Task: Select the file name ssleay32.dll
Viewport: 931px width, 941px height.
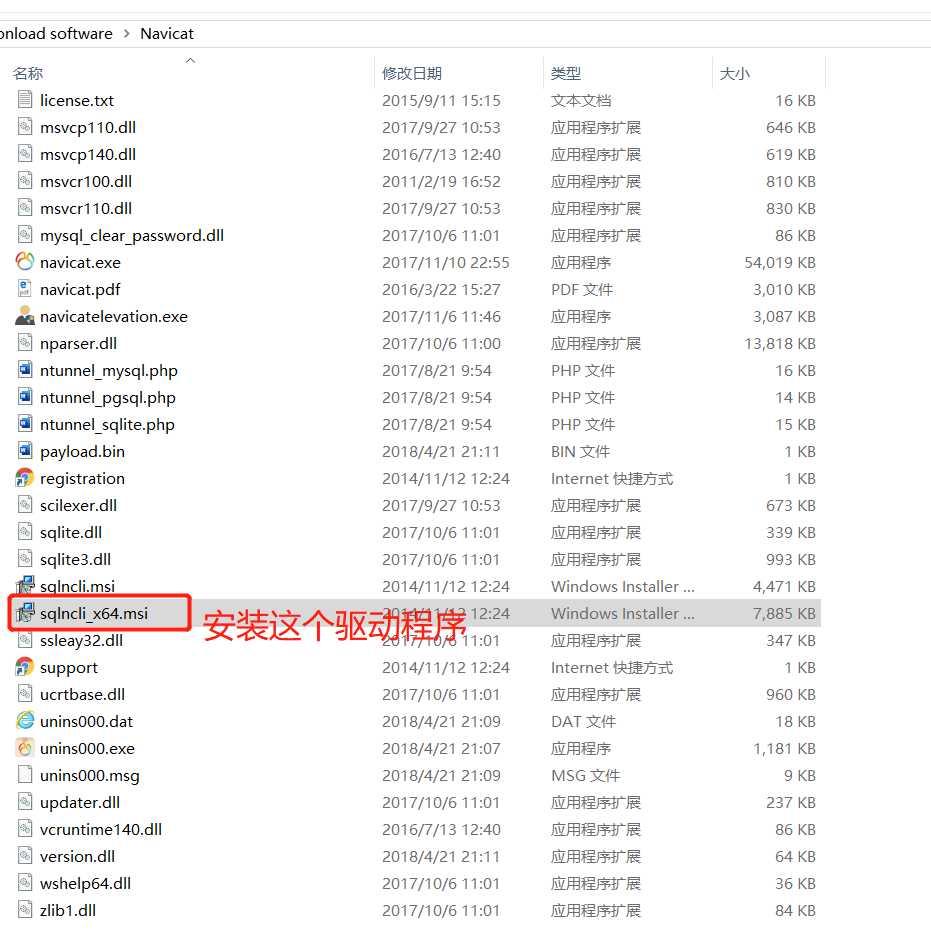Action: (x=82, y=640)
